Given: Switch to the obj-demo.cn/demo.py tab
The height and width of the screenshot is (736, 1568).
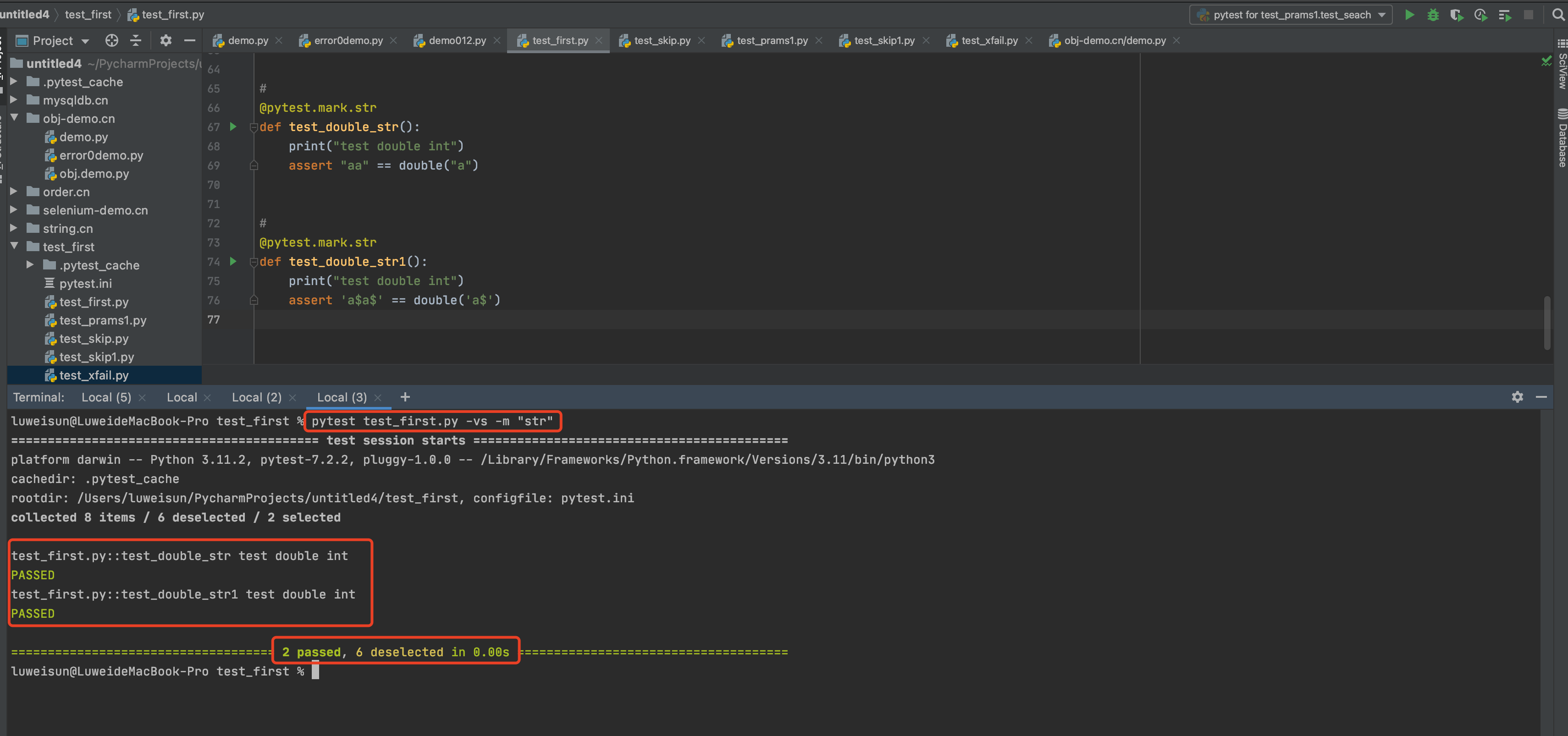Looking at the screenshot, I should [1114, 40].
